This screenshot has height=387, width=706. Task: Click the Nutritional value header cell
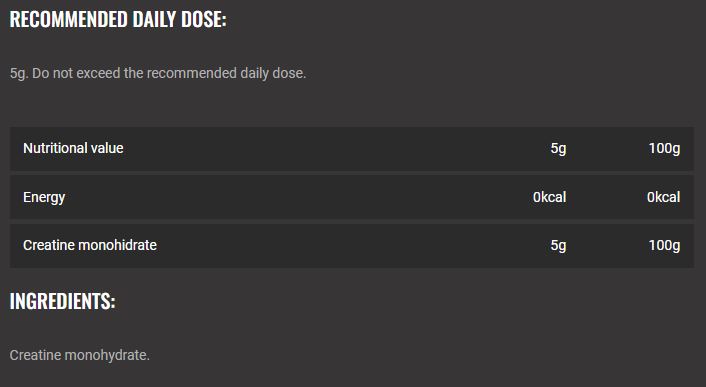pyautogui.click(x=73, y=148)
